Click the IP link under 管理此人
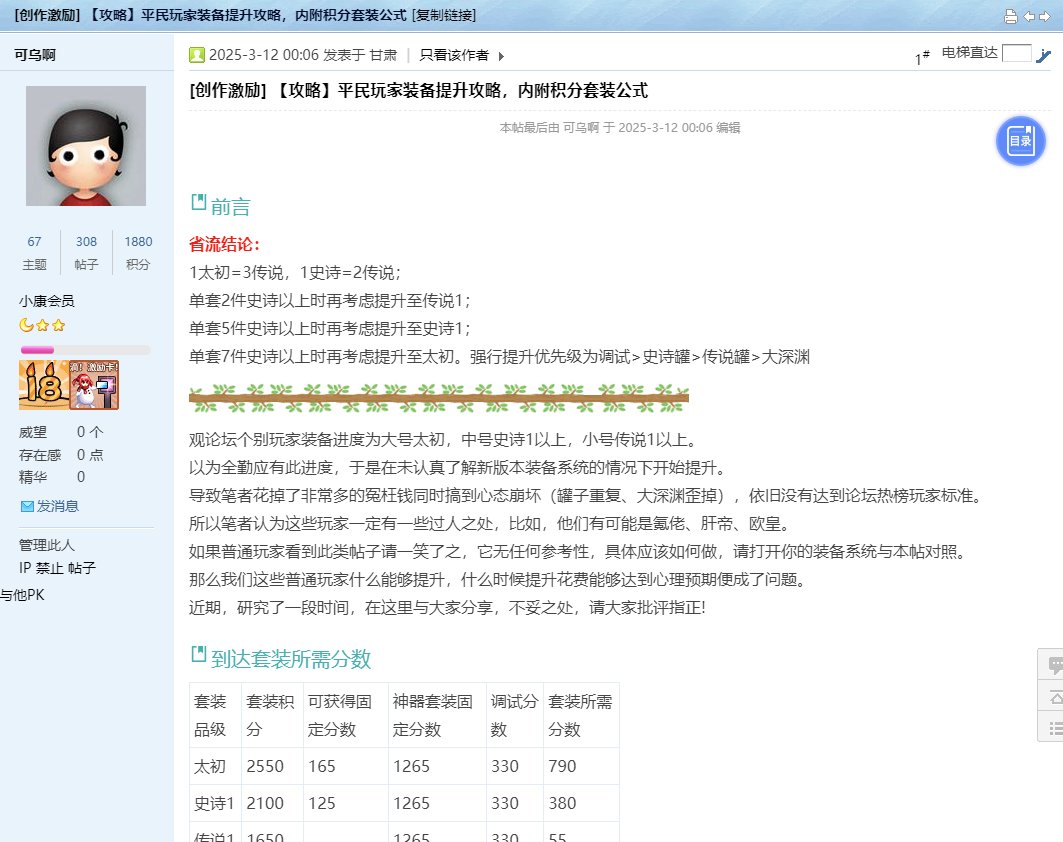The width and height of the screenshot is (1063, 842). pyautogui.click(x=25, y=568)
